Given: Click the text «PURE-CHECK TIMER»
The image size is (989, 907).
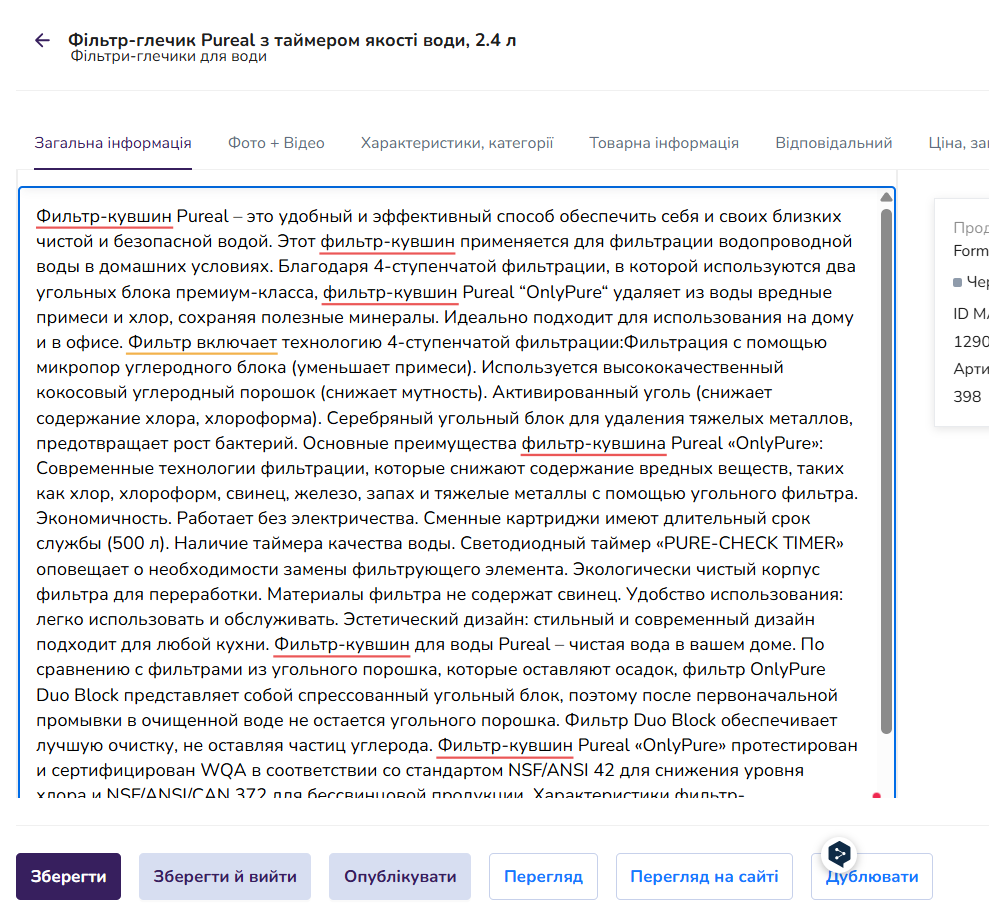Looking at the screenshot, I should [x=750, y=543].
